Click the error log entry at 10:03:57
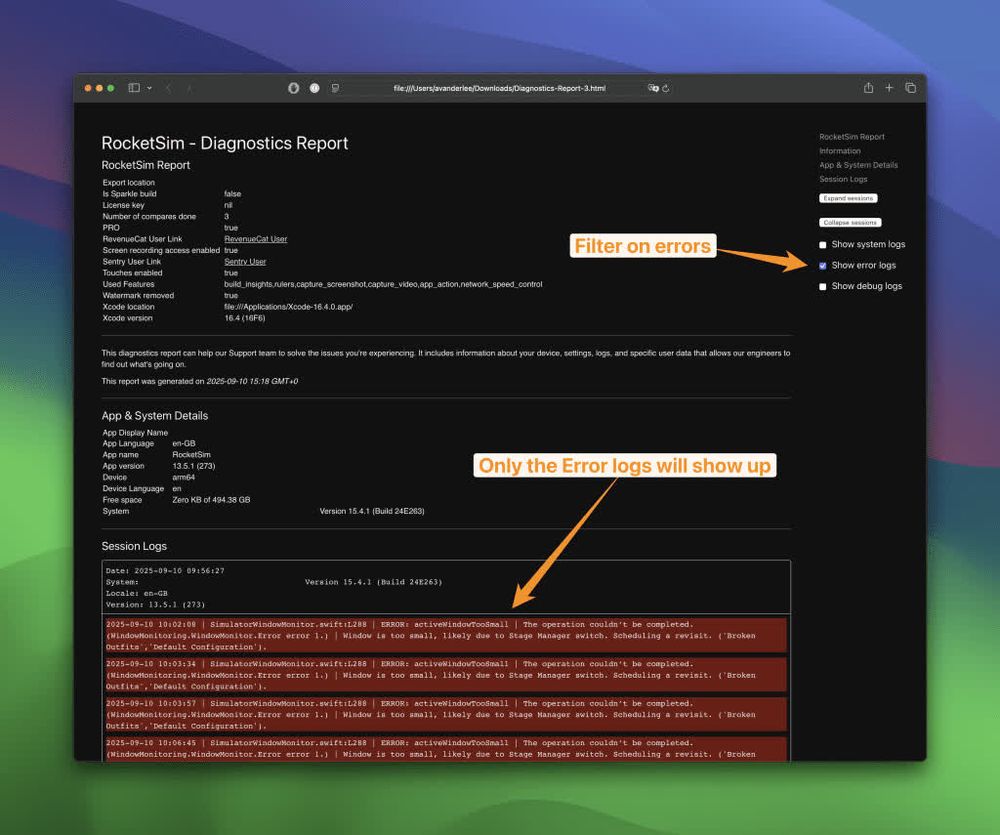The image size is (1000, 835). click(x=446, y=714)
